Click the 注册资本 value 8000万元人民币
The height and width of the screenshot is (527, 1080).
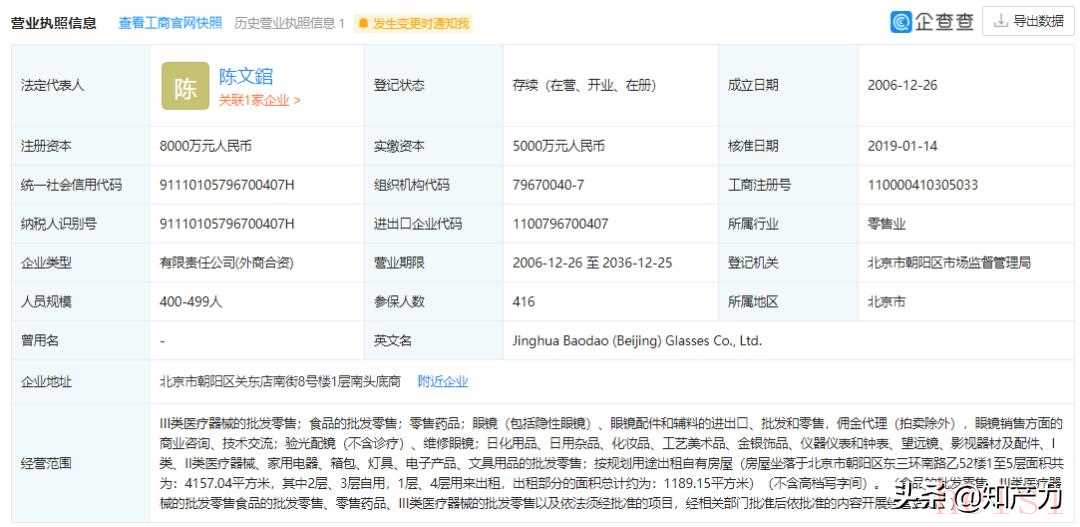click(206, 146)
